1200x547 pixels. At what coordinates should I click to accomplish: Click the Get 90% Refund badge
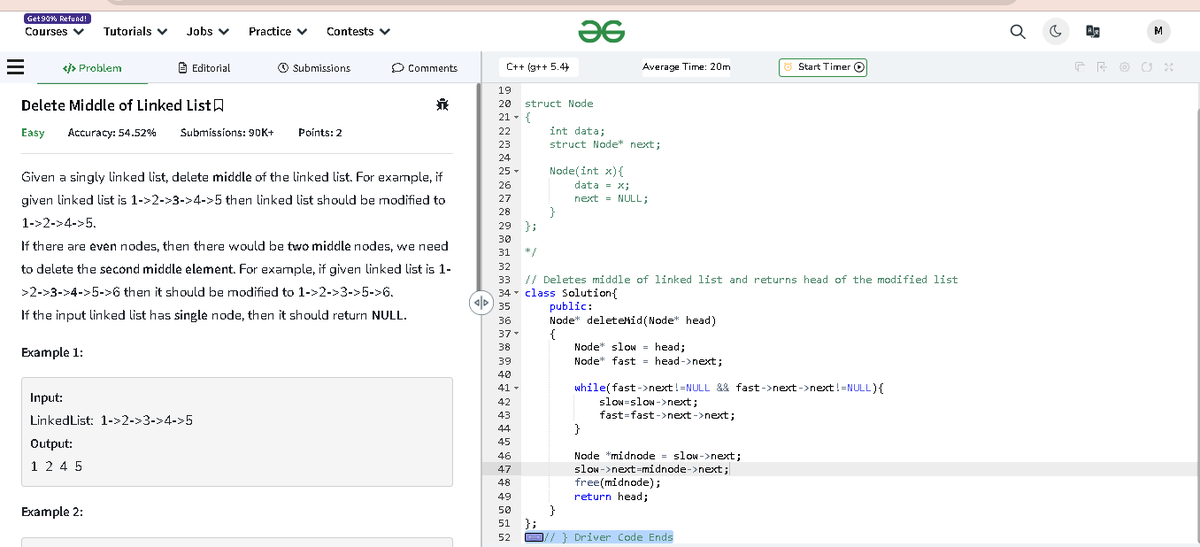pyautogui.click(x=58, y=18)
